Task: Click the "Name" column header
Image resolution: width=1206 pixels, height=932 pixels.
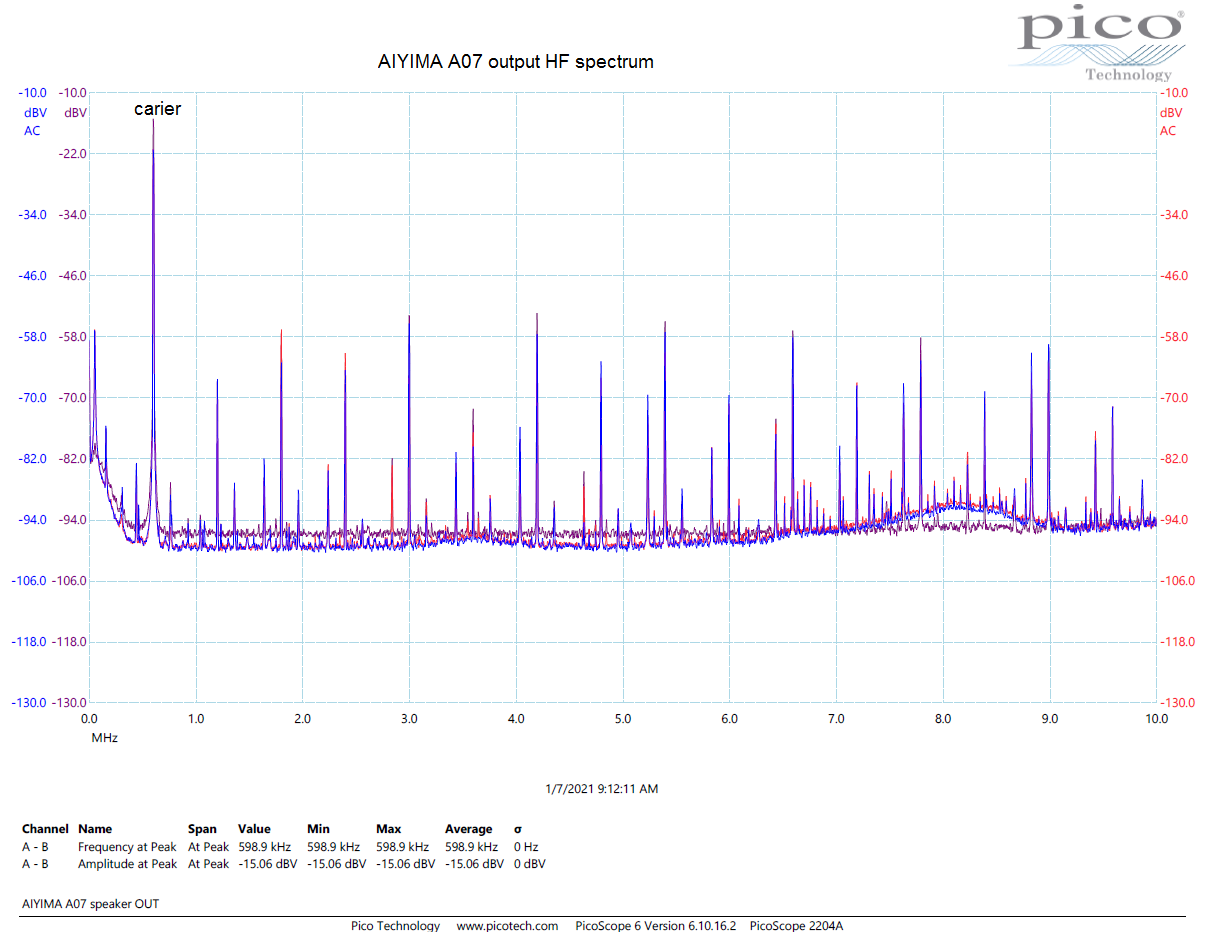Action: [x=95, y=829]
